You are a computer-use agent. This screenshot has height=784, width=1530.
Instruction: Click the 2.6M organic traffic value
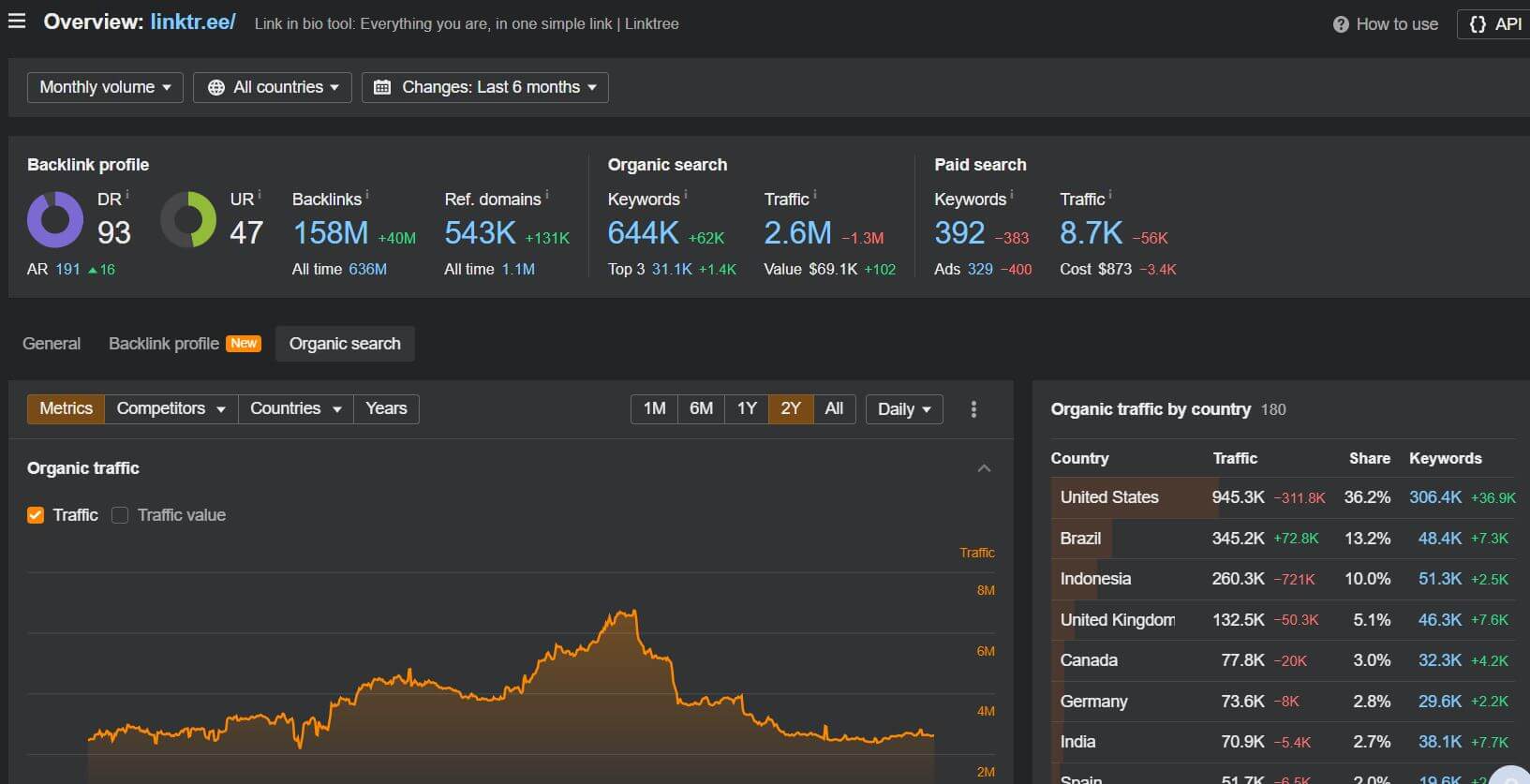click(797, 233)
